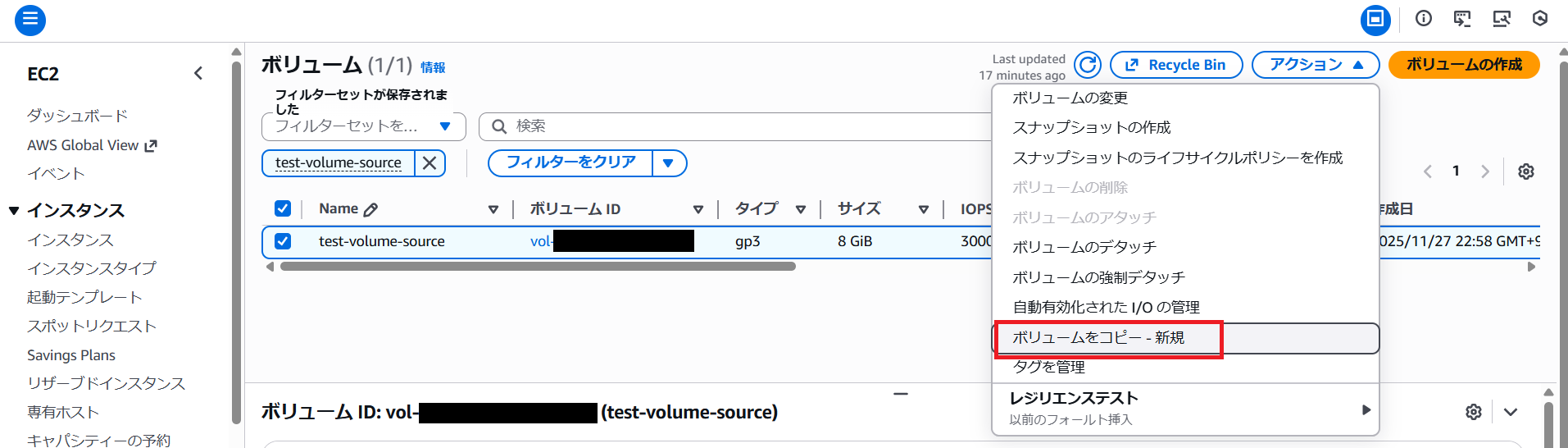The height and width of the screenshot is (448, 1568).
Task: Refresh the volumes list
Action: [1088, 65]
